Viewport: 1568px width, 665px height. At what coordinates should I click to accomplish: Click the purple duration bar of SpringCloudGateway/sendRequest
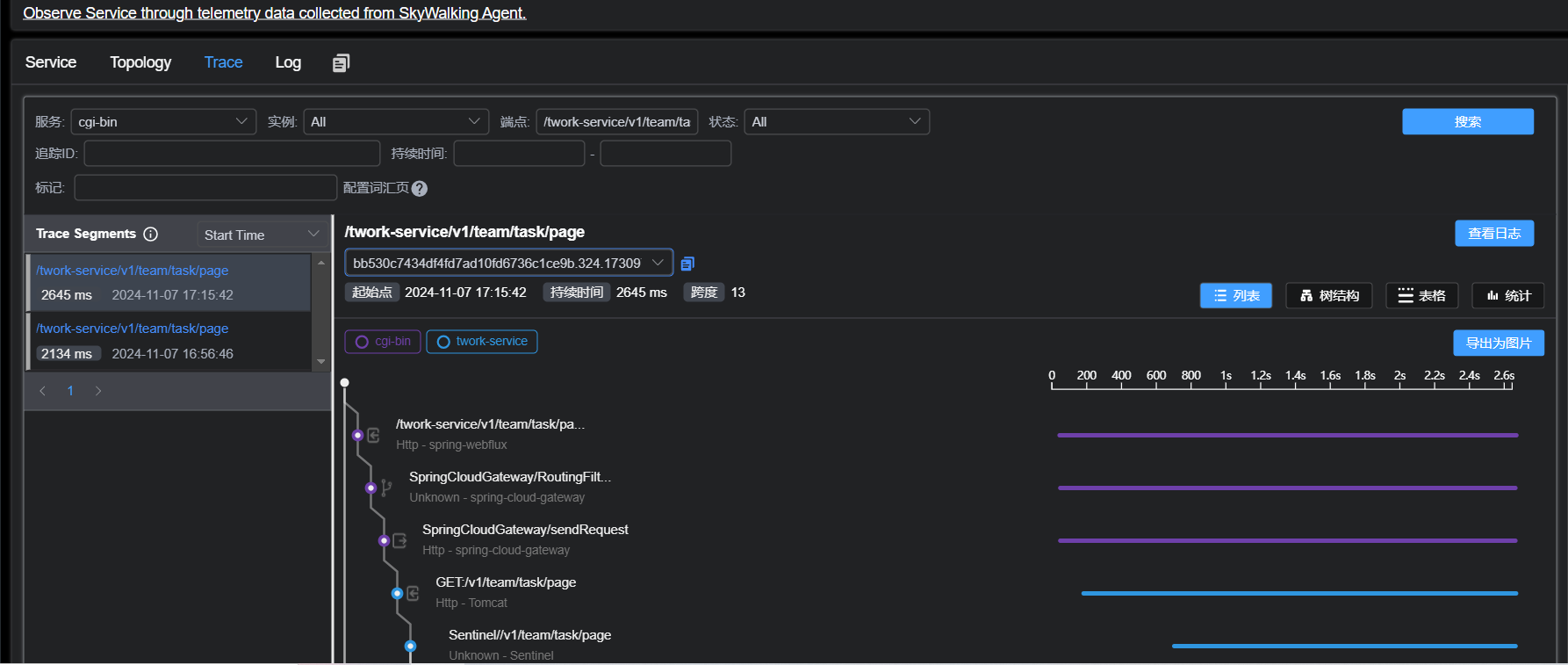pos(1287,540)
